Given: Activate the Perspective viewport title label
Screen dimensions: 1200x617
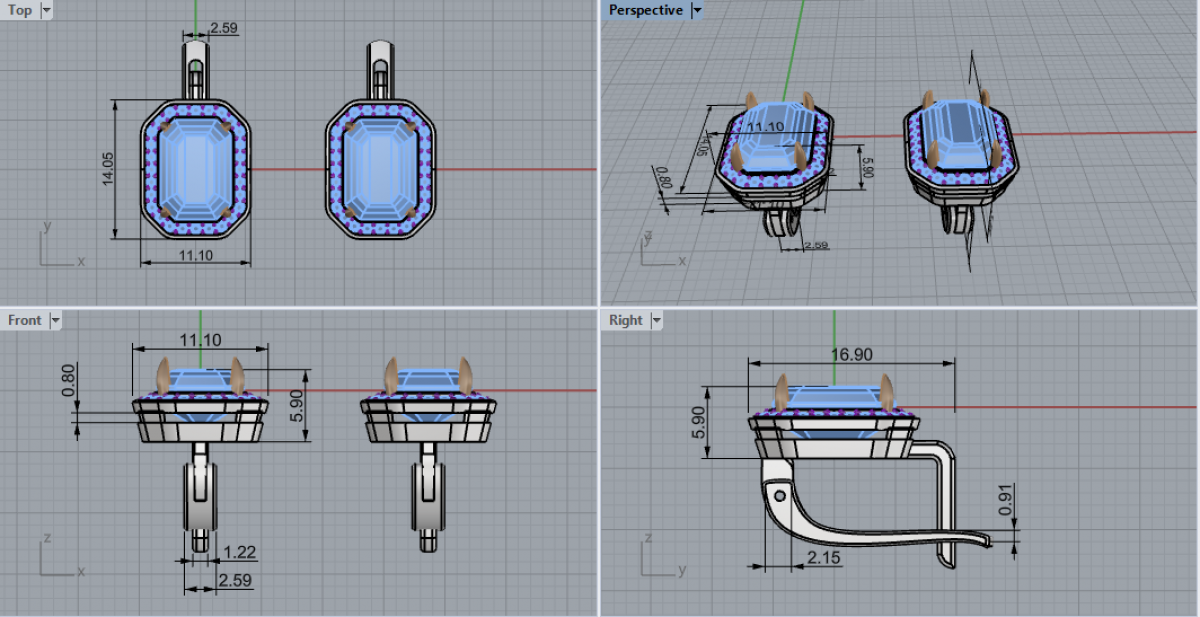Looking at the screenshot, I should (646, 11).
